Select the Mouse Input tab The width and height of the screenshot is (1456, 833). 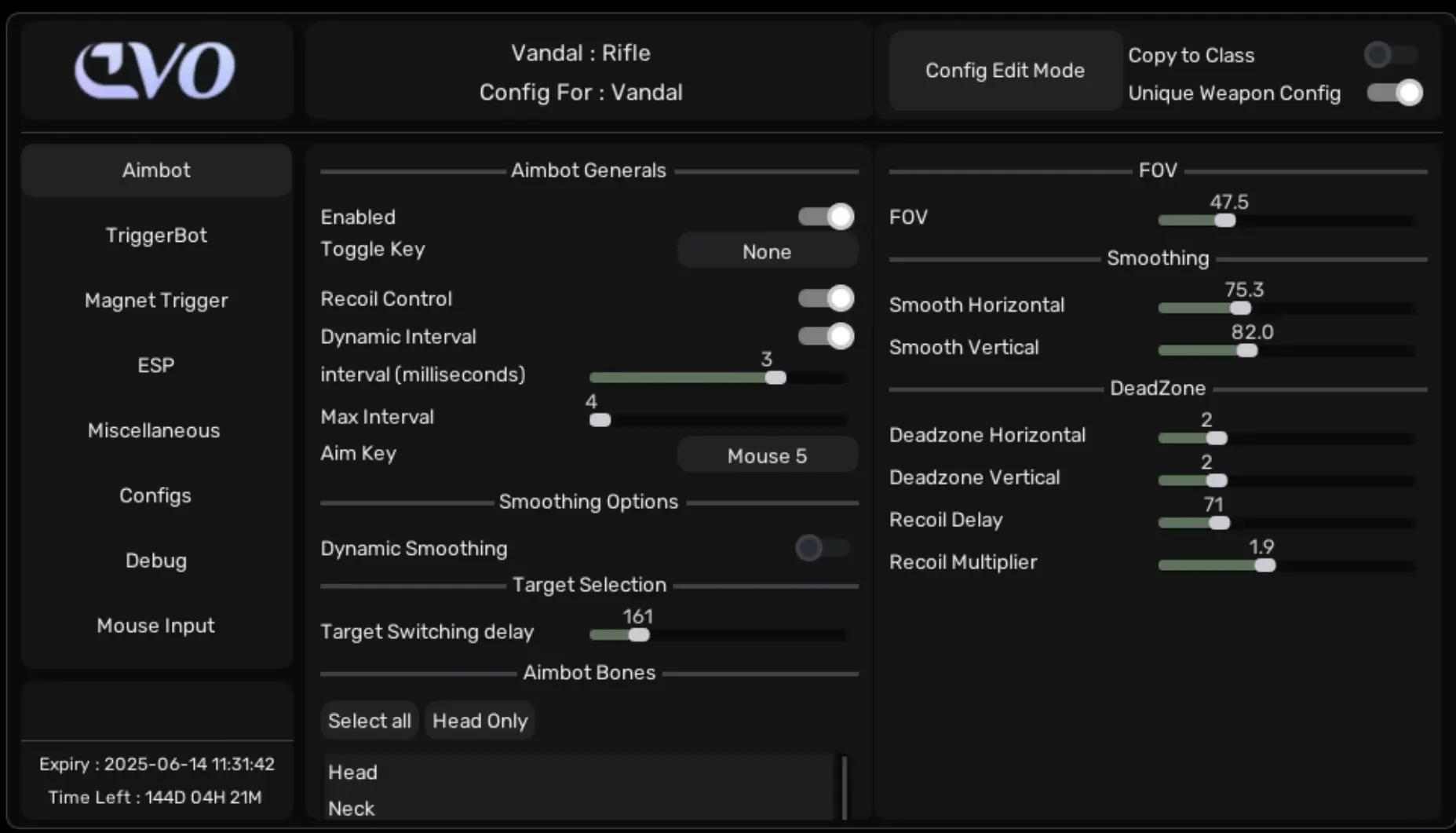click(x=155, y=626)
